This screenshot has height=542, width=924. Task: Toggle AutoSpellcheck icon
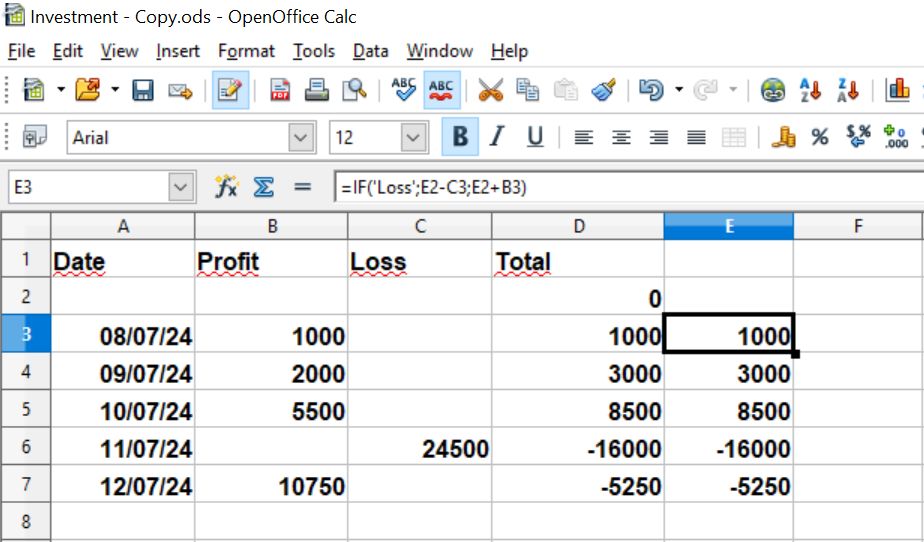tap(441, 90)
